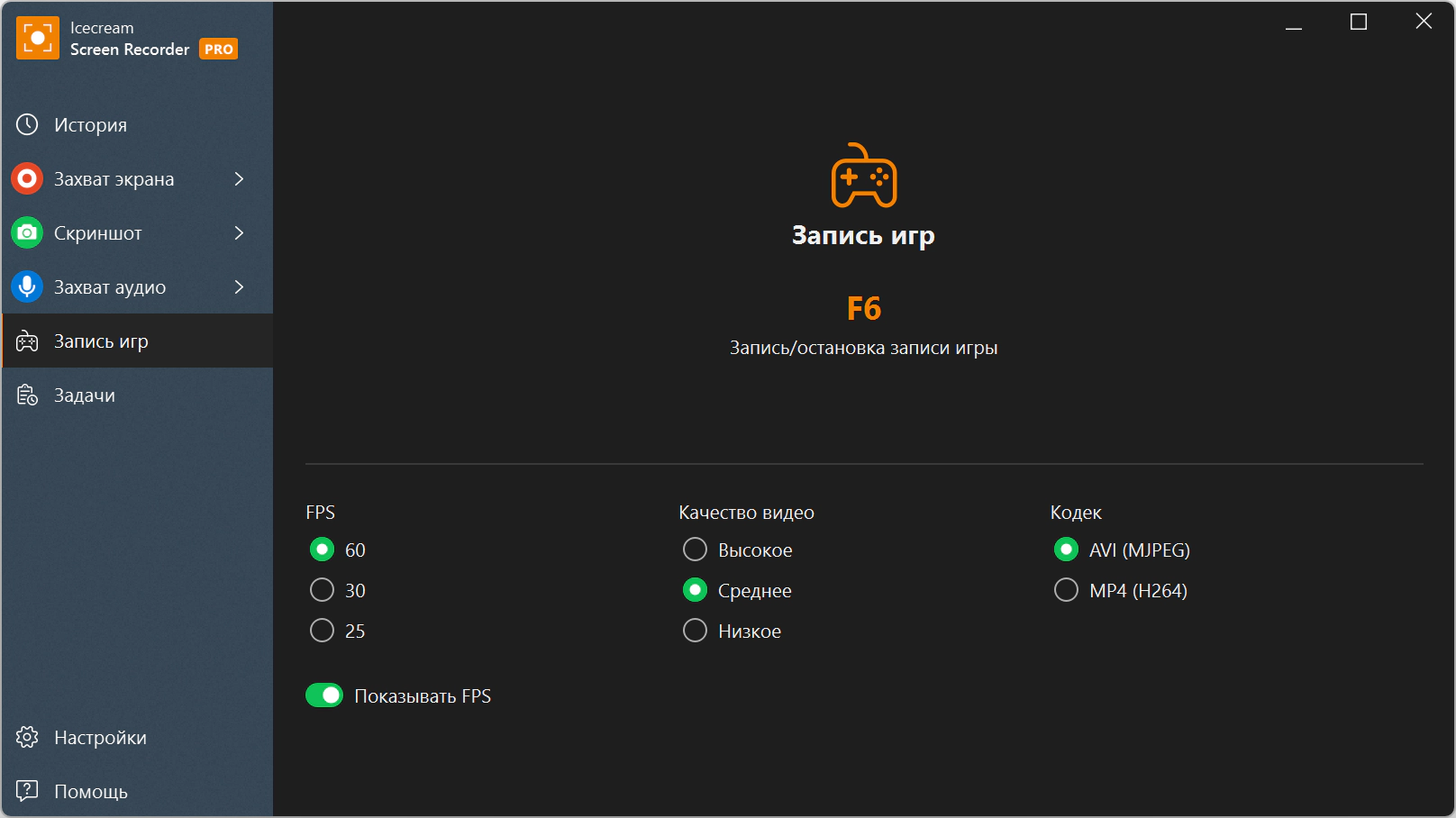Screen dimensions: 1456x818
Task: Open the История clock icon
Action: [27, 124]
